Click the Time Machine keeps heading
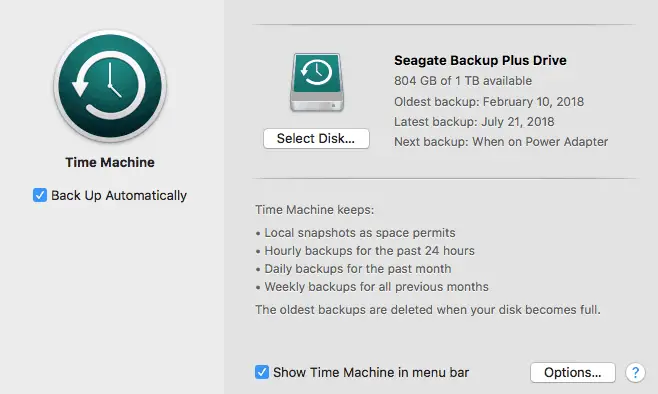The height and width of the screenshot is (394, 658). point(315,210)
